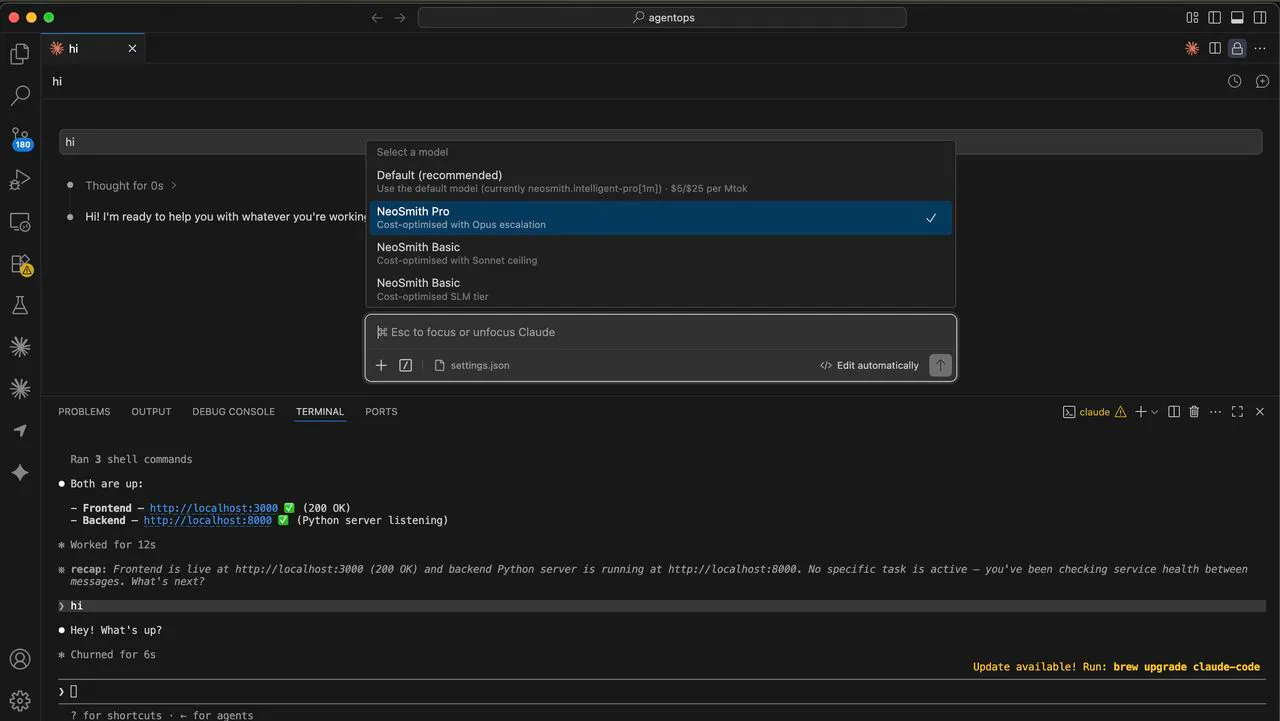Split the terminal pane
Image resolution: width=1280 pixels, height=721 pixels.
tap(1174, 412)
